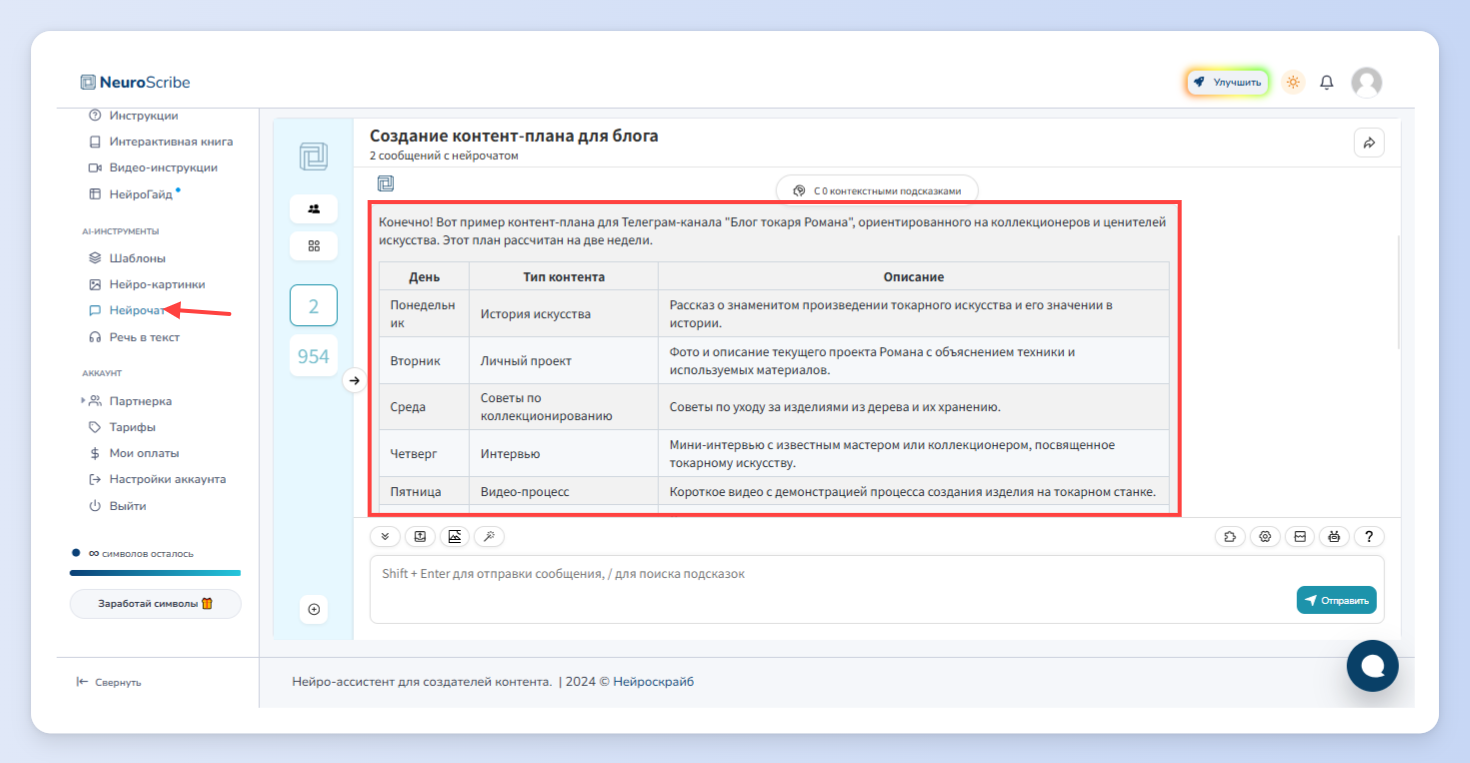Click the Улучшить upgrade button

tap(1228, 82)
